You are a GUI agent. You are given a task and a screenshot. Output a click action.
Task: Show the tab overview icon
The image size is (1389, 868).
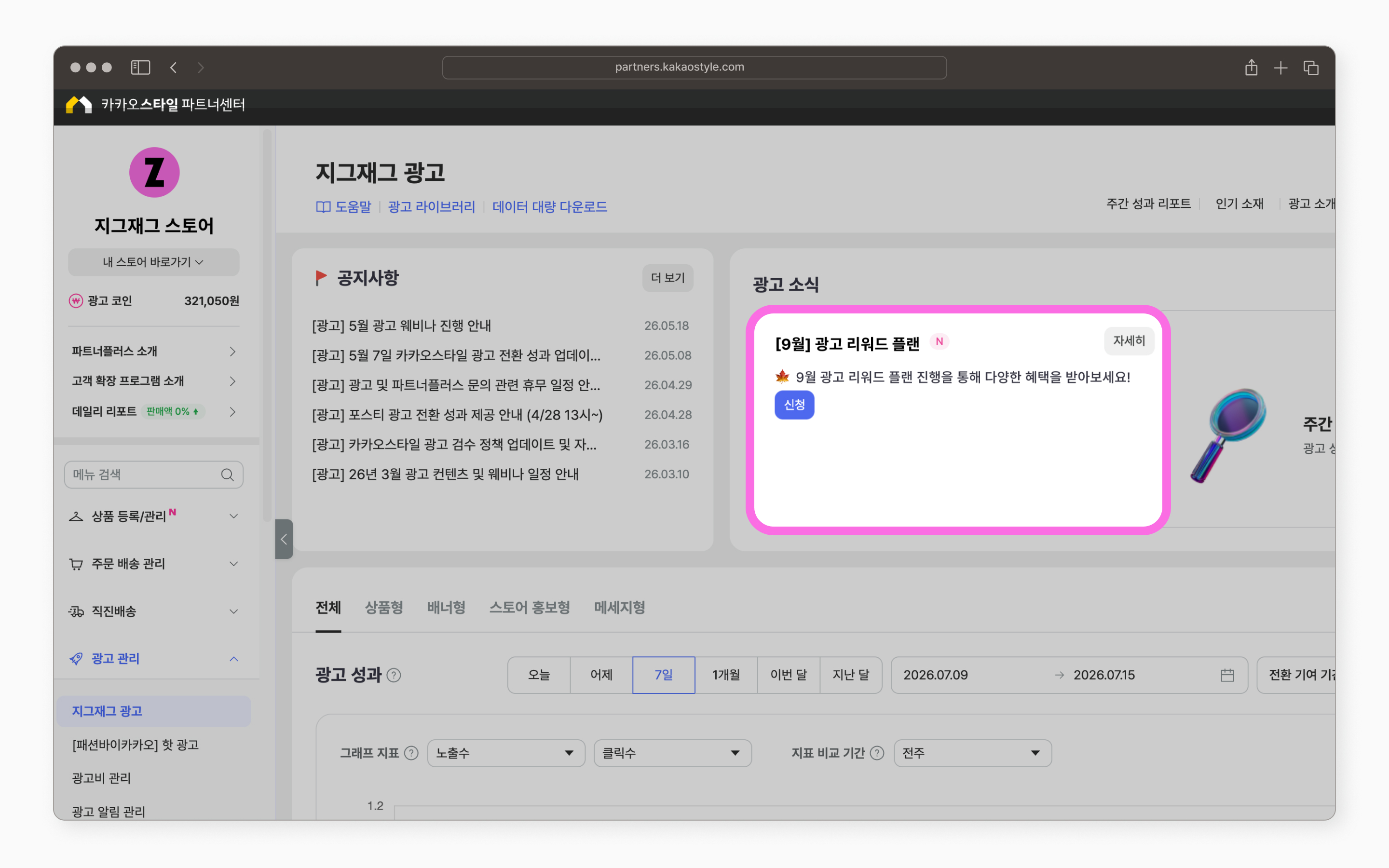(1311, 68)
